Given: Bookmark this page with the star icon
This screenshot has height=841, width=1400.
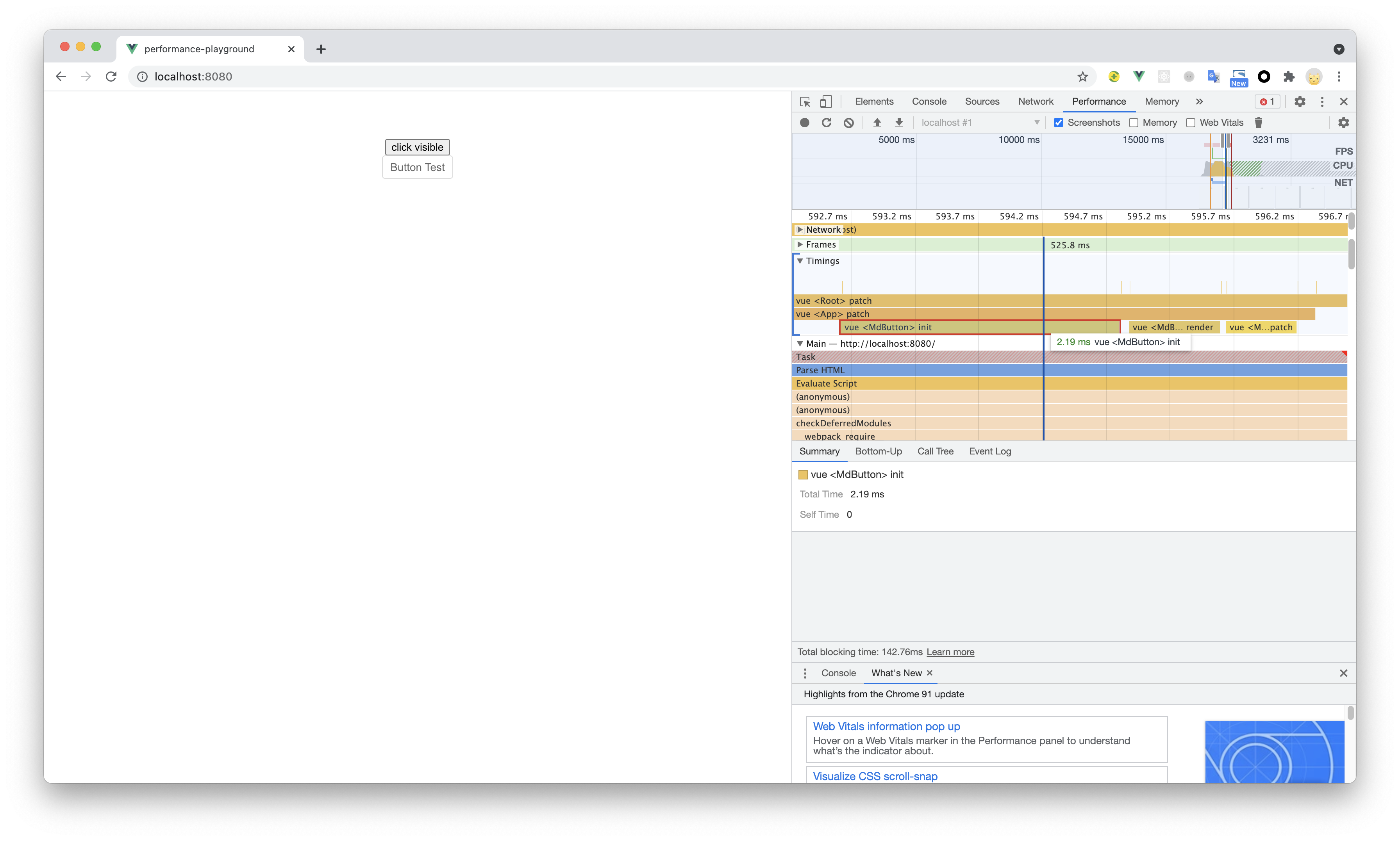Looking at the screenshot, I should click(x=1082, y=77).
